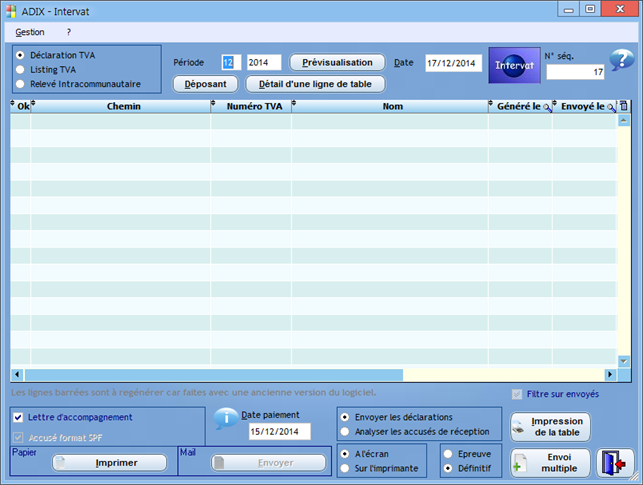Viewport: 643px width, 485px height.
Task: Click magnifier icon in Généré le header
Action: (547, 107)
